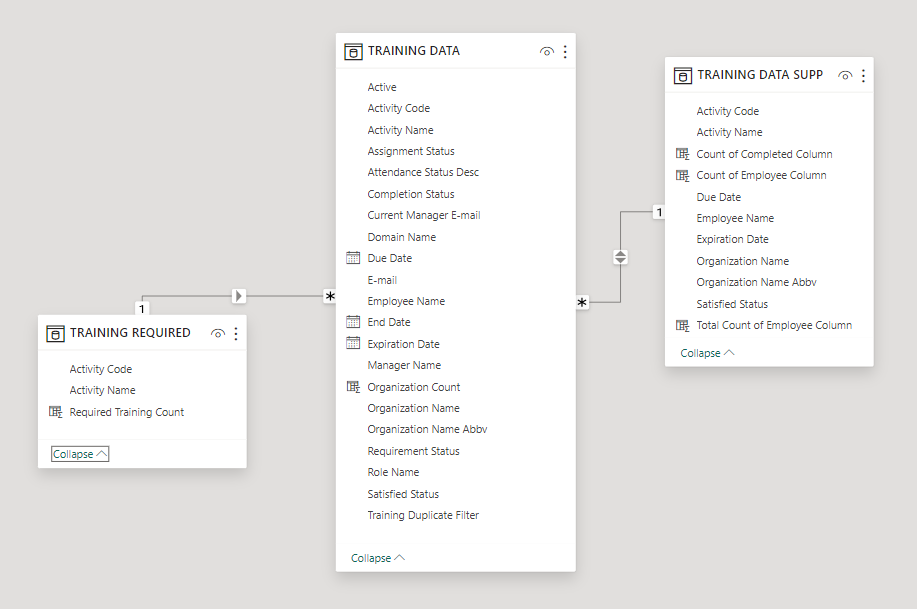Collapse the TRAINING REQUIRED table
Viewport: 917px width, 609px height.
tap(80, 454)
